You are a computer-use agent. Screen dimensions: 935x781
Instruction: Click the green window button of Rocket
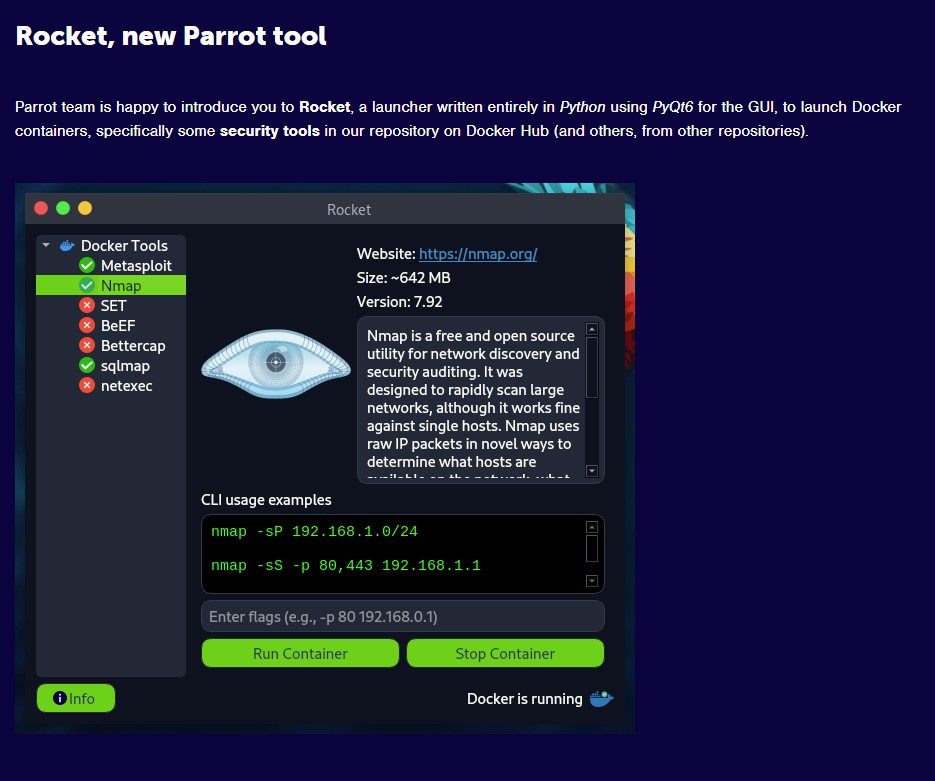pos(63,208)
